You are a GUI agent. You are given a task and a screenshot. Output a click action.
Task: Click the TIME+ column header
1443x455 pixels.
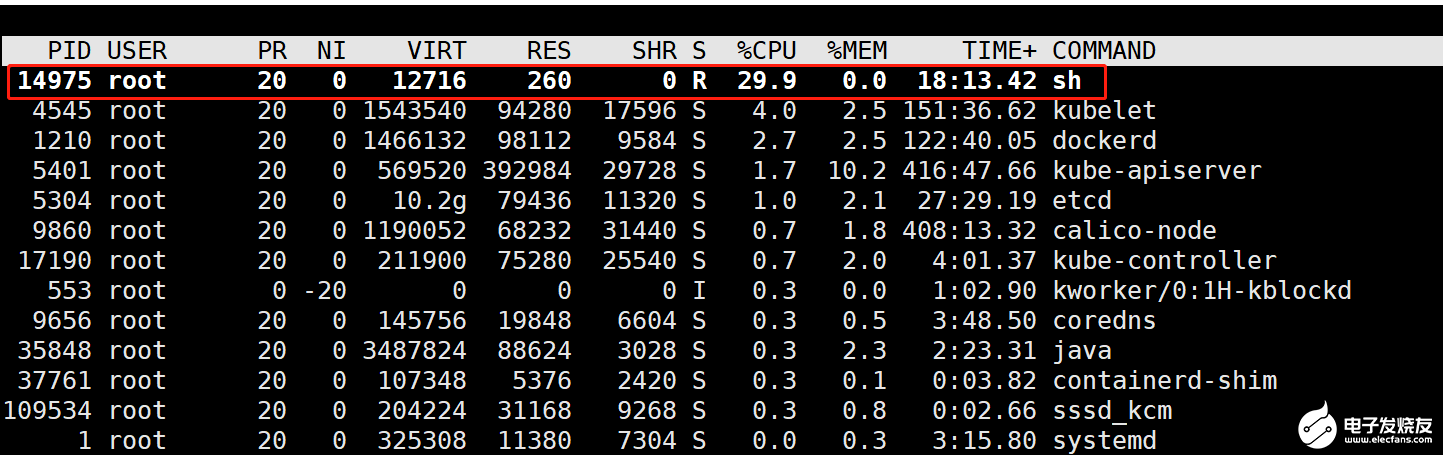coord(999,51)
